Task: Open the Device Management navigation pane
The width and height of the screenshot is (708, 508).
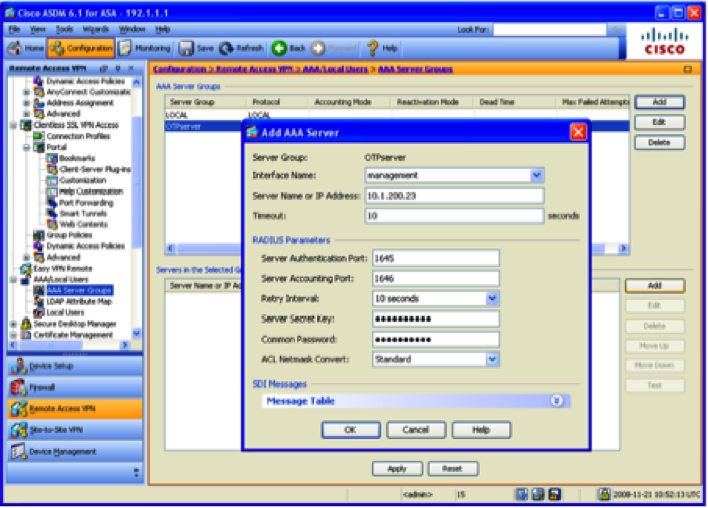Action: (x=75, y=452)
